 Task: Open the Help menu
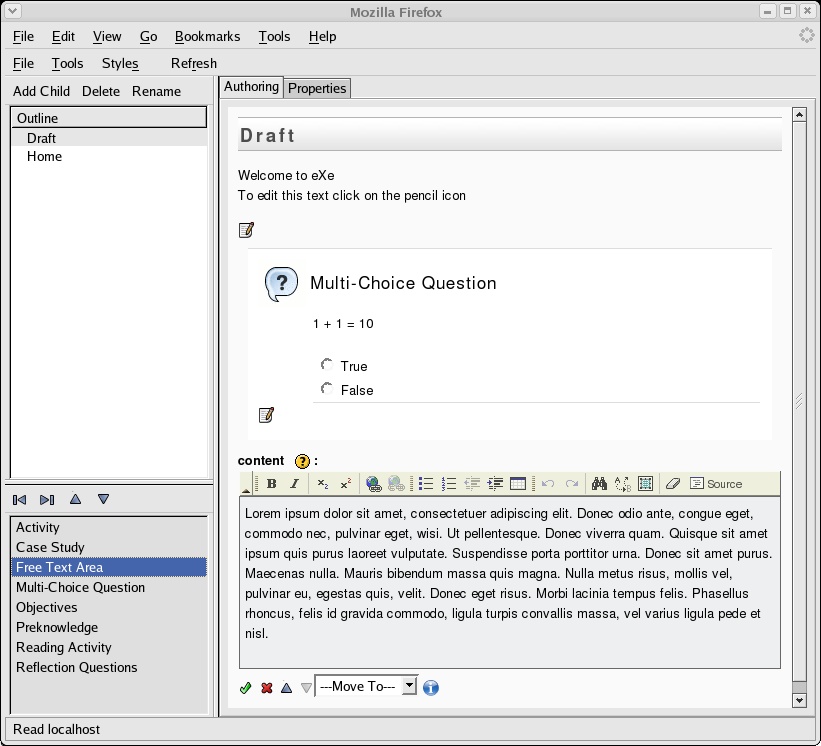pyautogui.click(x=322, y=37)
